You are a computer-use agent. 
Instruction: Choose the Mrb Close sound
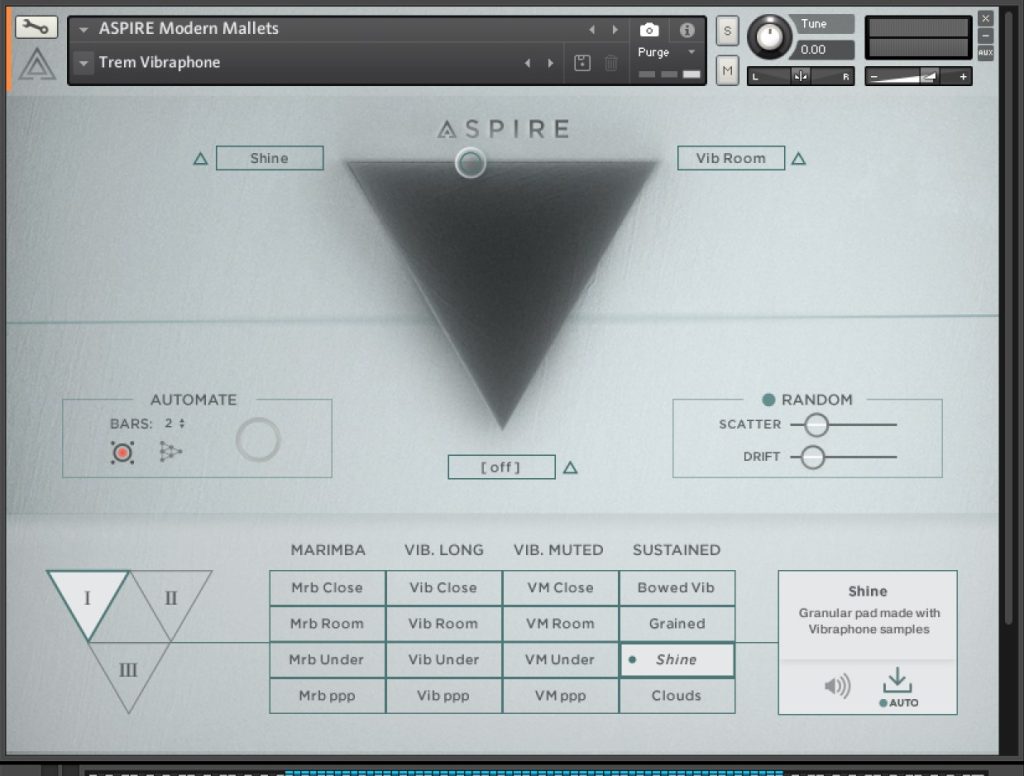coord(327,588)
